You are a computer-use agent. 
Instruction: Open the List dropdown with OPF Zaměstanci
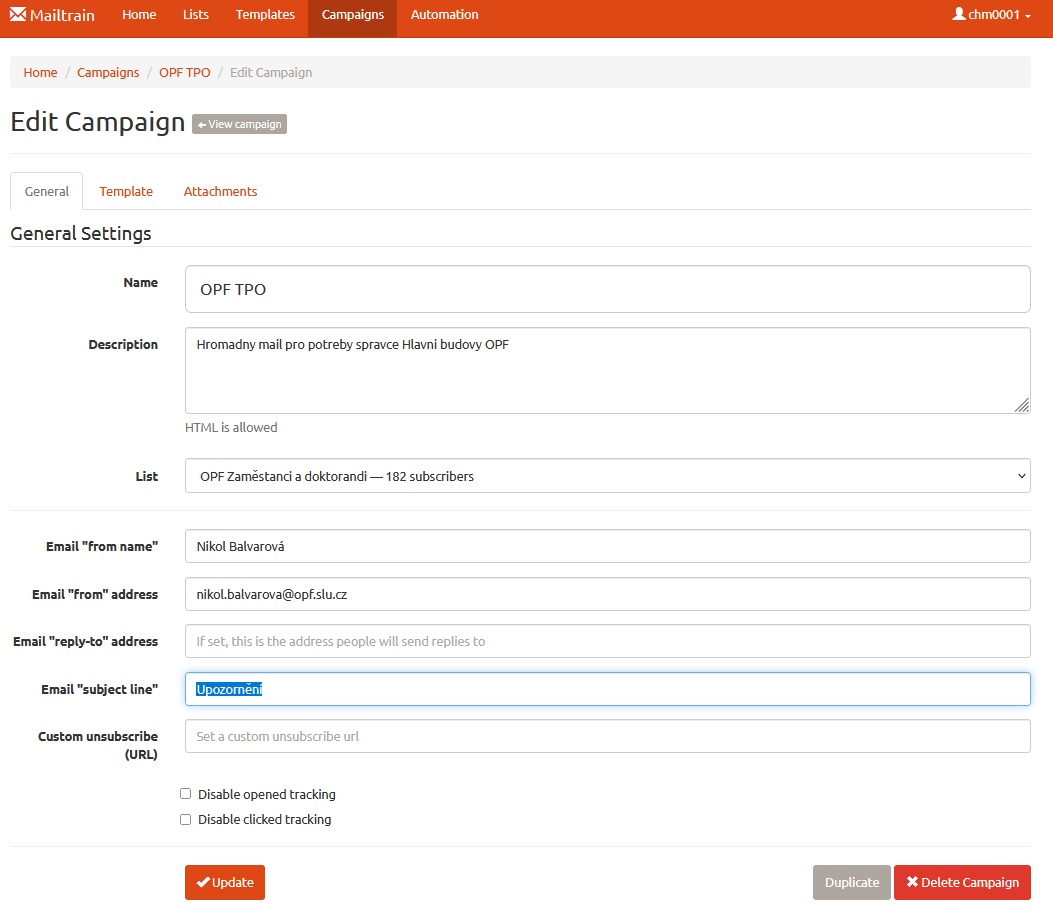(608, 476)
